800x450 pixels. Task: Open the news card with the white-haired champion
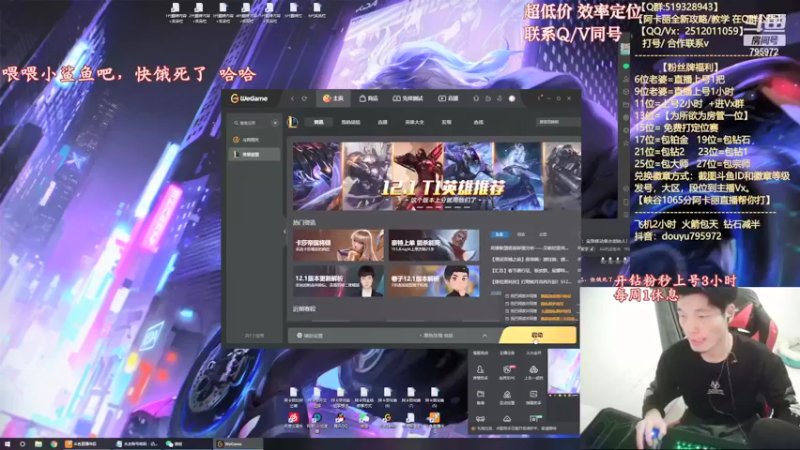click(434, 245)
